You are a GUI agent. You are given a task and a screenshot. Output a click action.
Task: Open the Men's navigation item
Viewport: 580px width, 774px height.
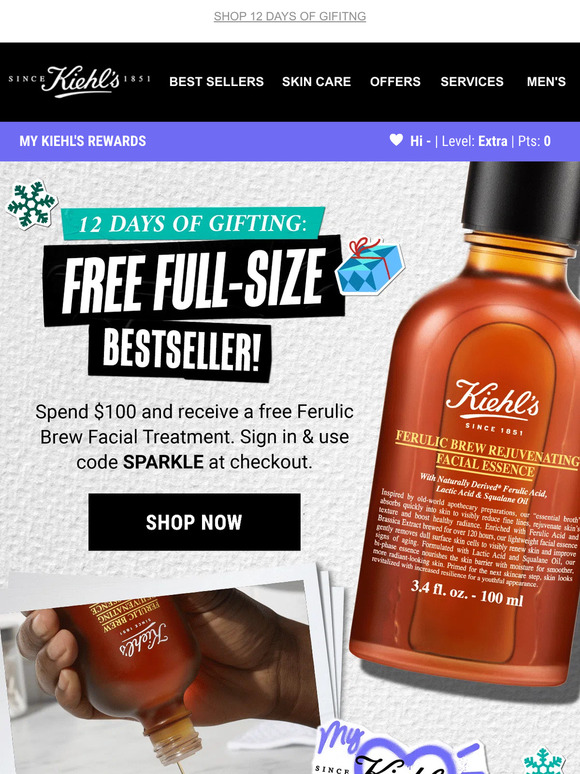(x=546, y=81)
